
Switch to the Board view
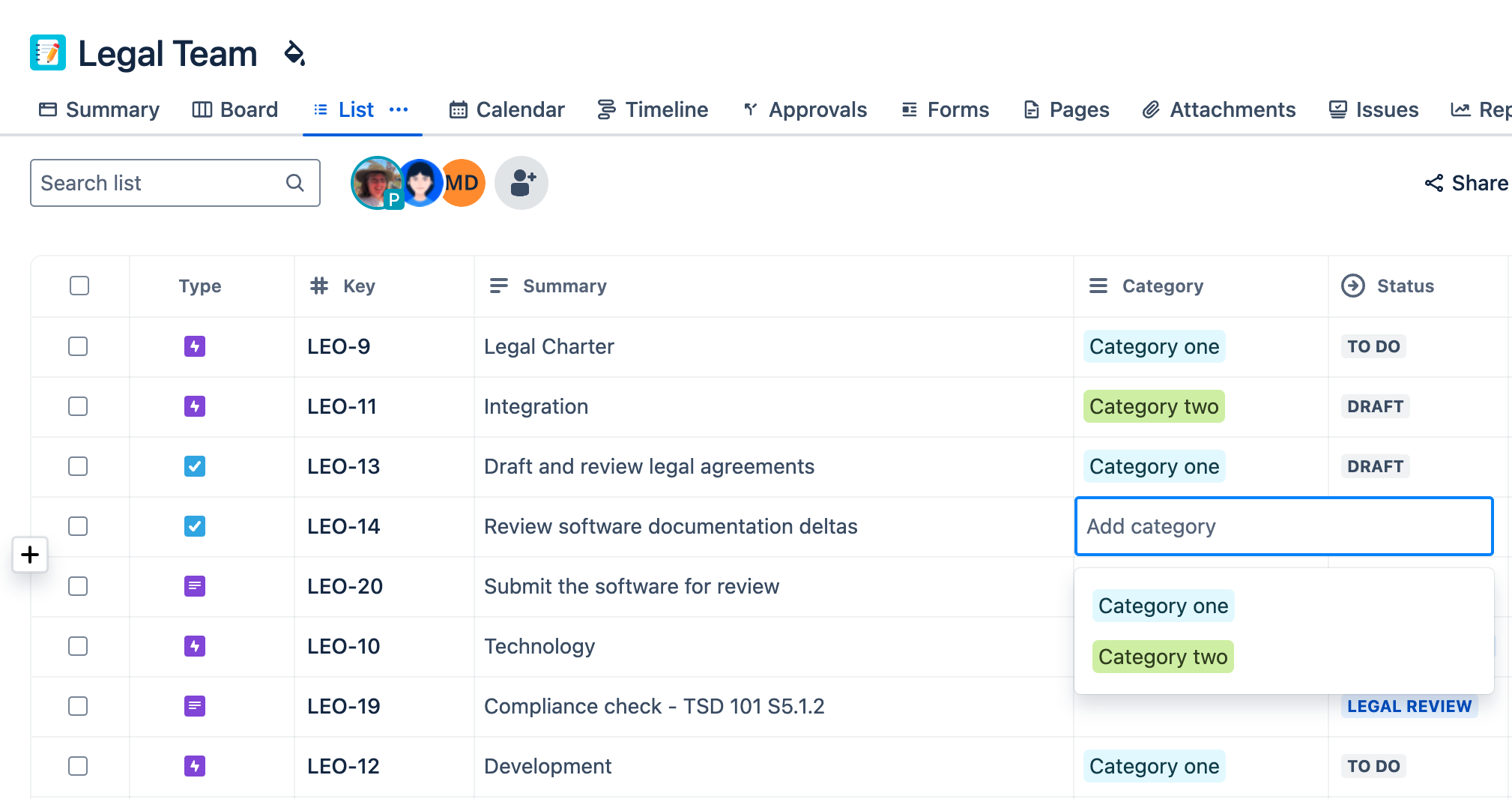coord(235,109)
